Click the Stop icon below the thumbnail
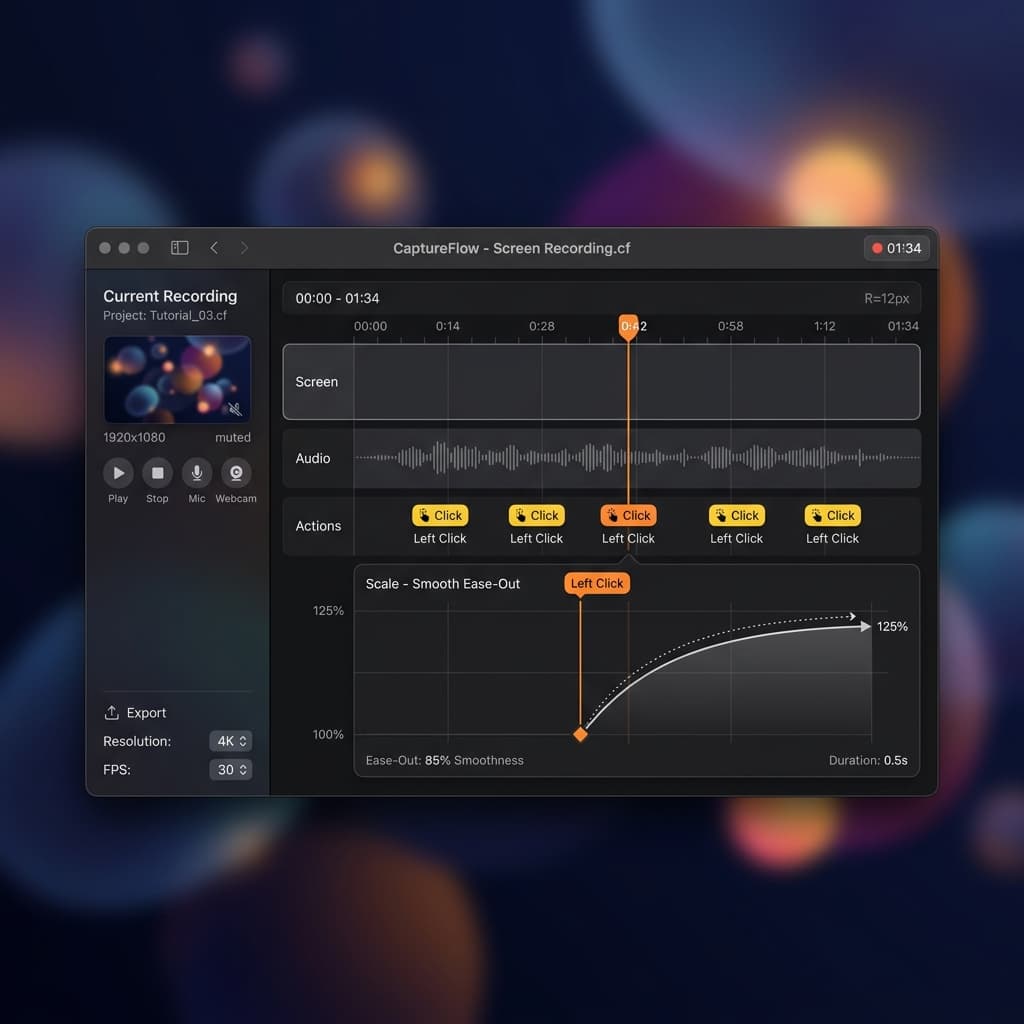The image size is (1024, 1024). pos(156,471)
